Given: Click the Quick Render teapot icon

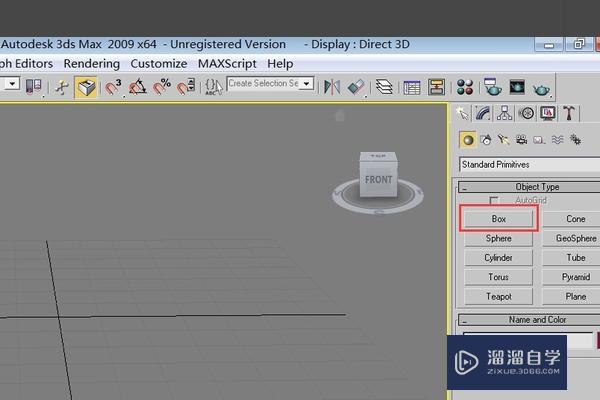Looking at the screenshot, I should point(541,88).
